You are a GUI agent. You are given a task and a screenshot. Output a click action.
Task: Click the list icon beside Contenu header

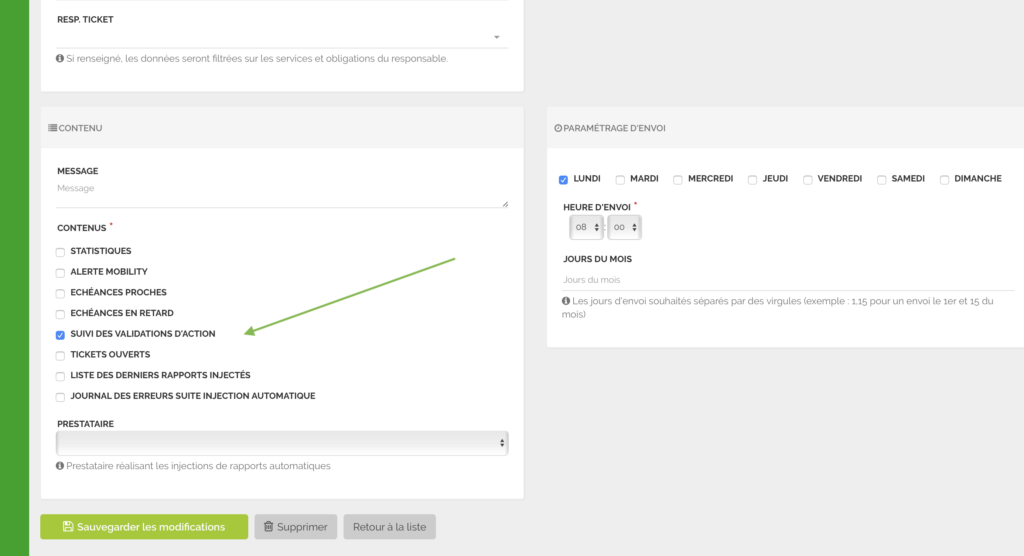click(x=53, y=128)
